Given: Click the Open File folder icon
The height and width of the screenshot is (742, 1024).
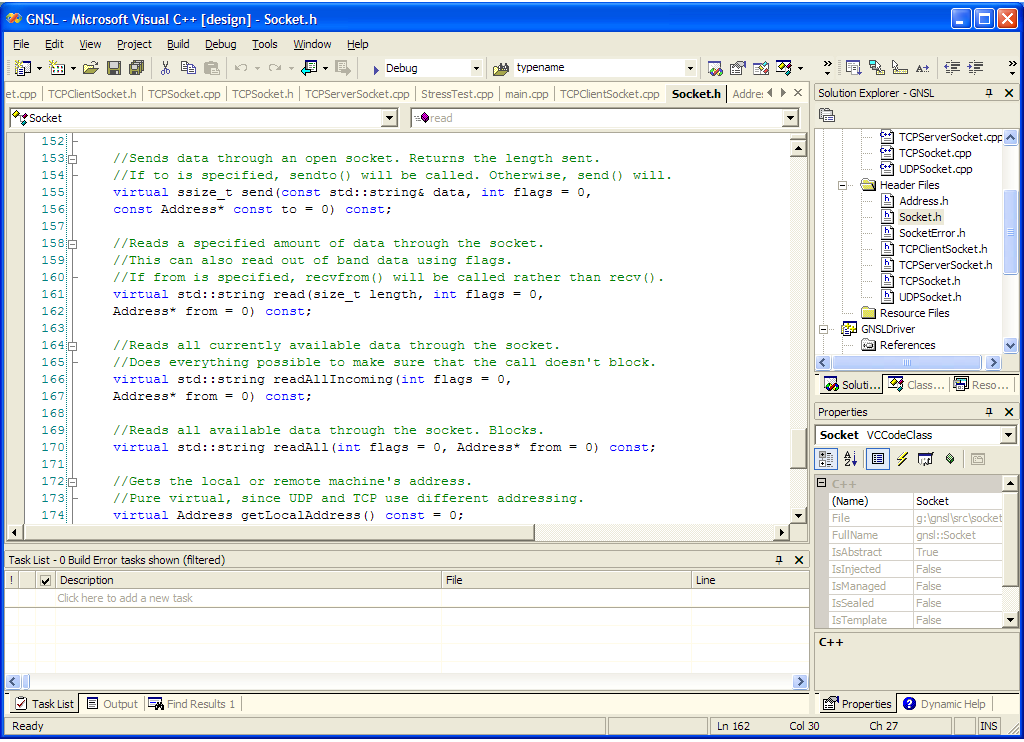Looking at the screenshot, I should [90, 68].
